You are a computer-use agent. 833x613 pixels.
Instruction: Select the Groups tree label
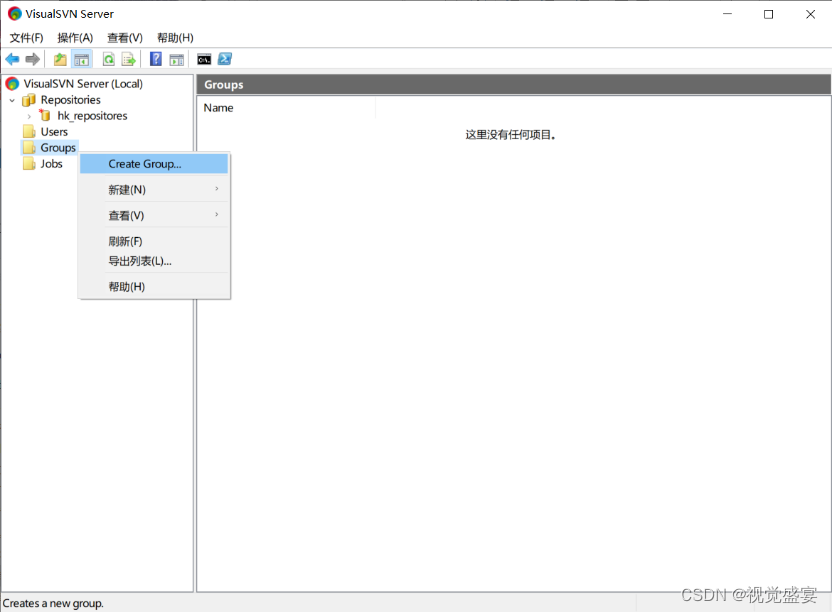point(58,148)
